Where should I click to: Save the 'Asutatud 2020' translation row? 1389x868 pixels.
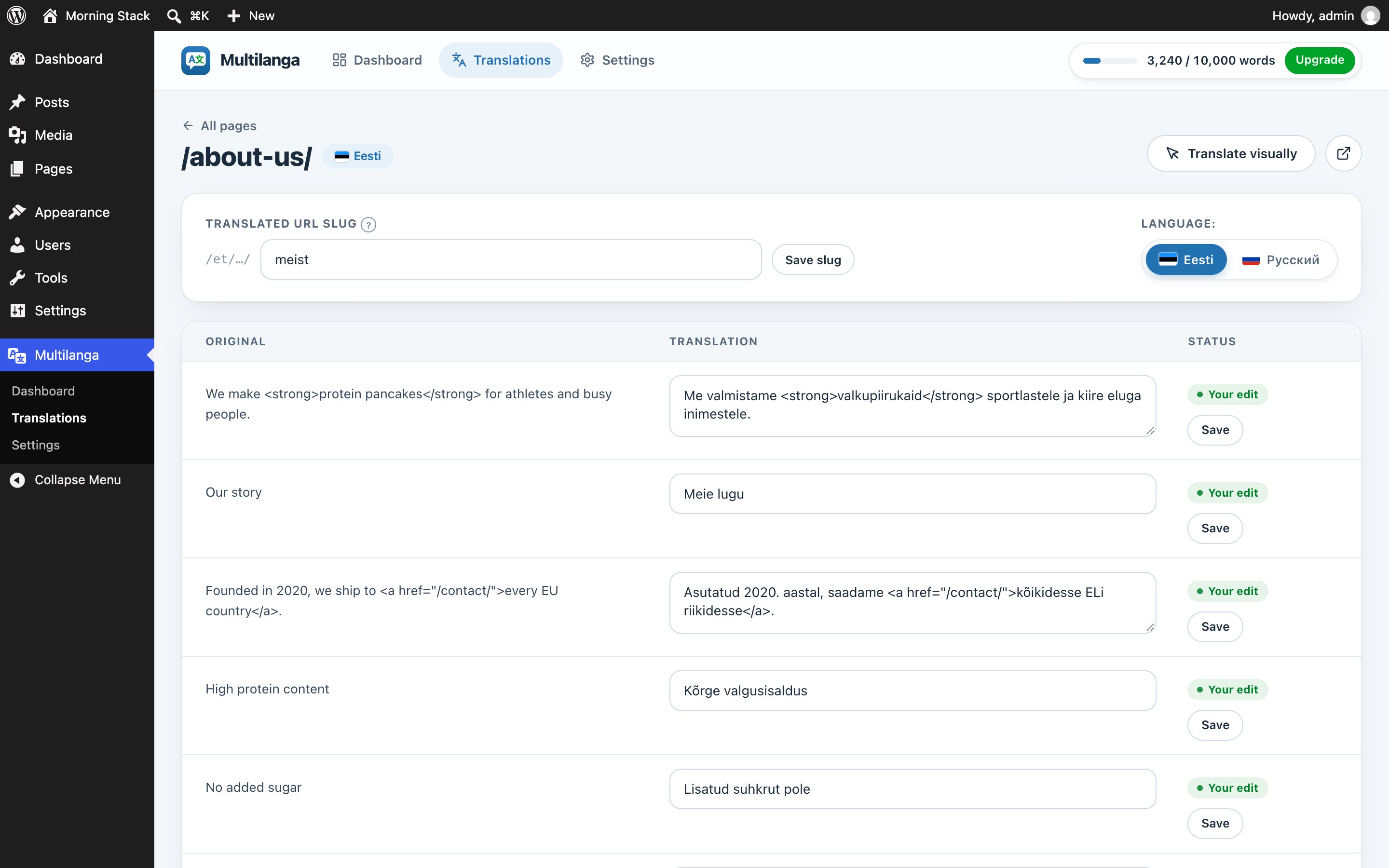1215,627
